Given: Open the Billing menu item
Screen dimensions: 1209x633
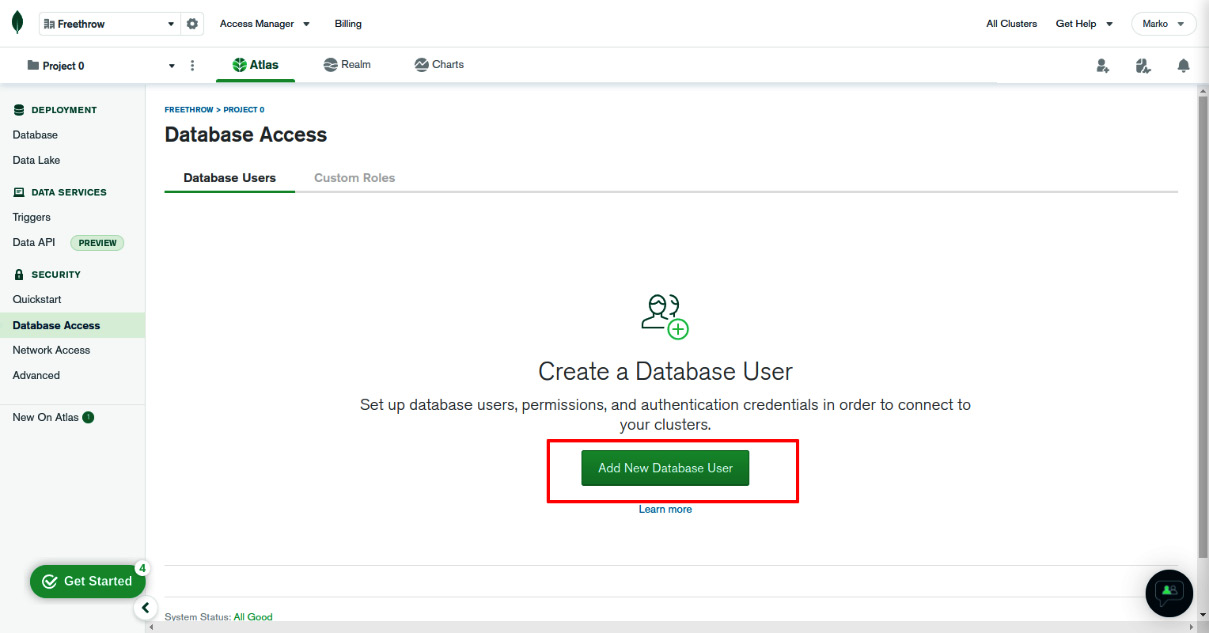Looking at the screenshot, I should 348,23.
